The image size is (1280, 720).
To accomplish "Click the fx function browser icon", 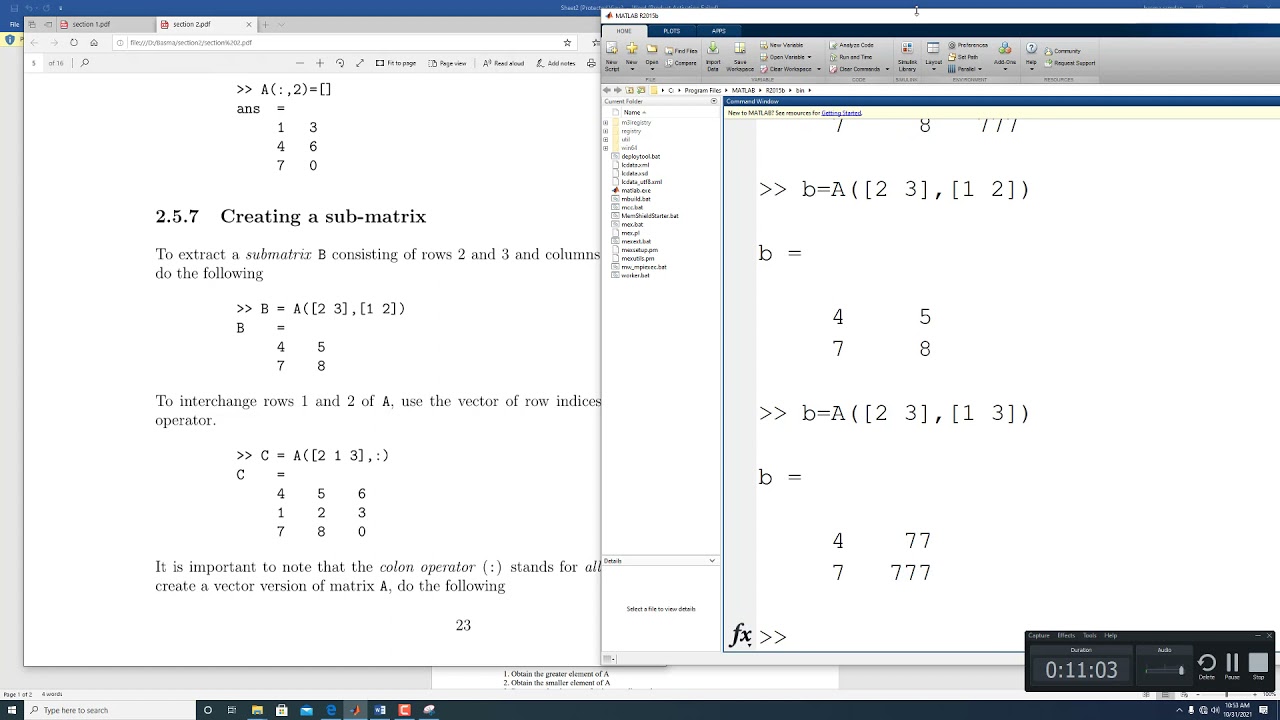I will pos(741,635).
